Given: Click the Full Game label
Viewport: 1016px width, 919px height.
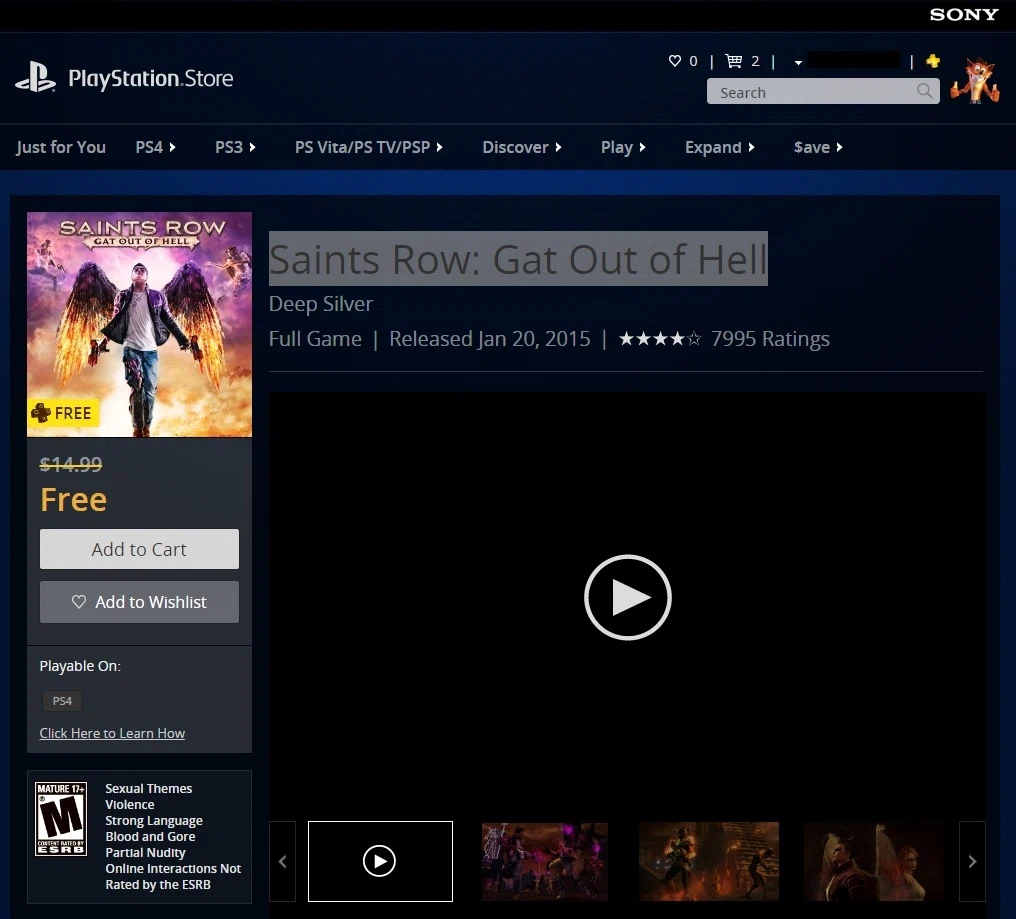Looking at the screenshot, I should 315,338.
